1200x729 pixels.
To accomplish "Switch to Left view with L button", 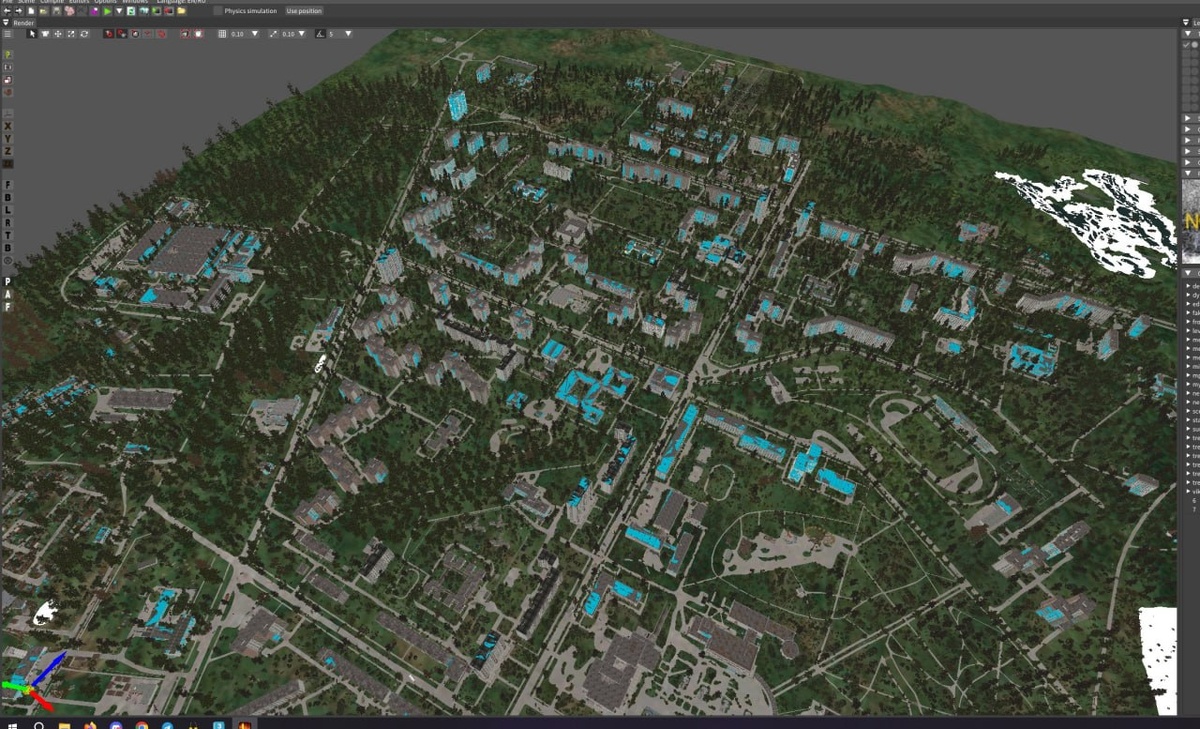I will 8,210.
